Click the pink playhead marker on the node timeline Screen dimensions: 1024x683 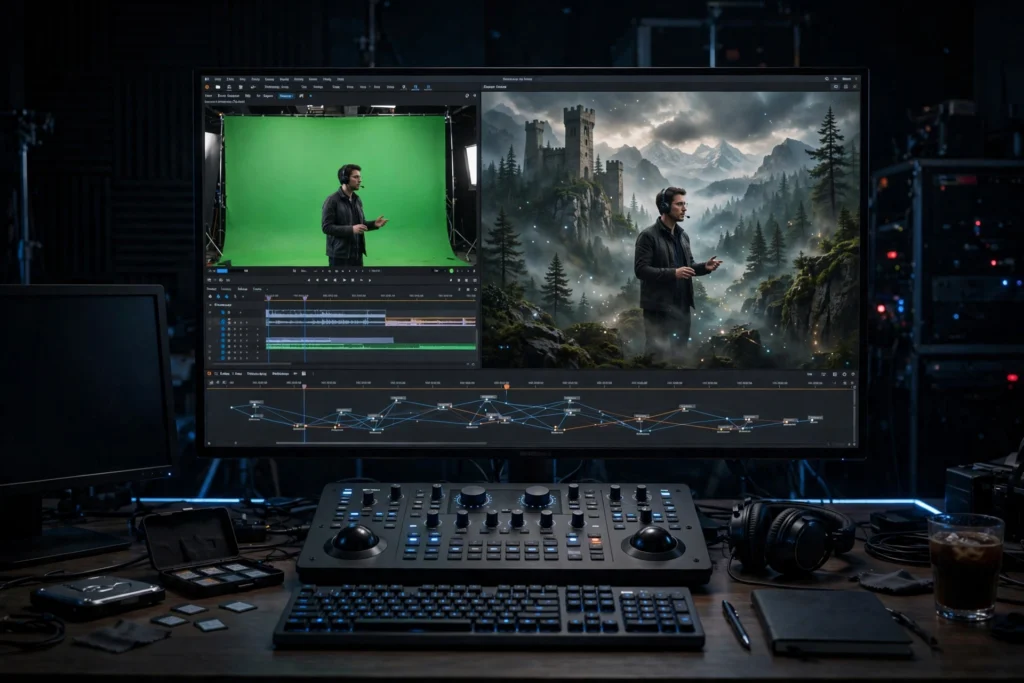[304, 387]
